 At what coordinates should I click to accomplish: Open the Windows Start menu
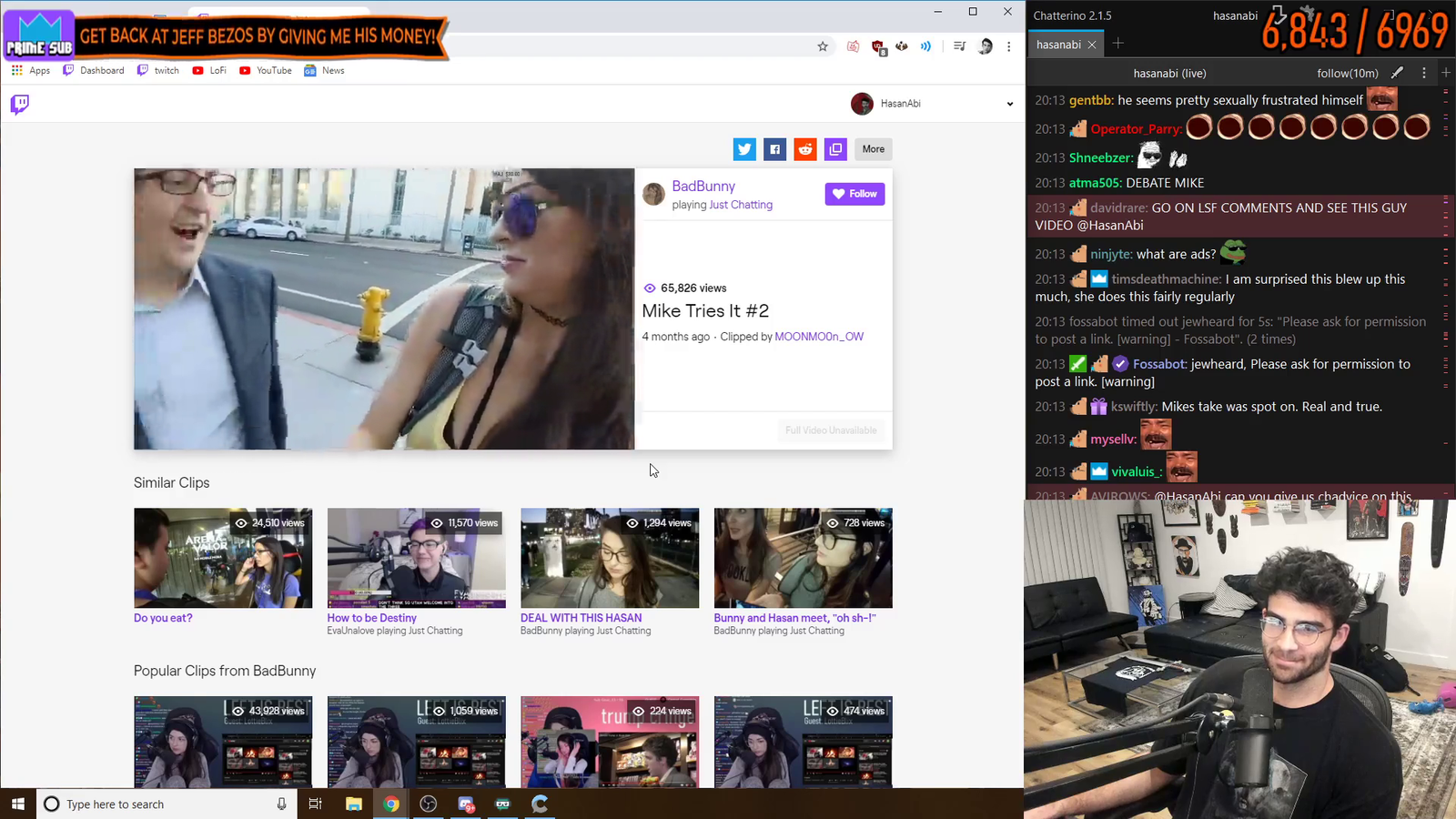[x=18, y=804]
